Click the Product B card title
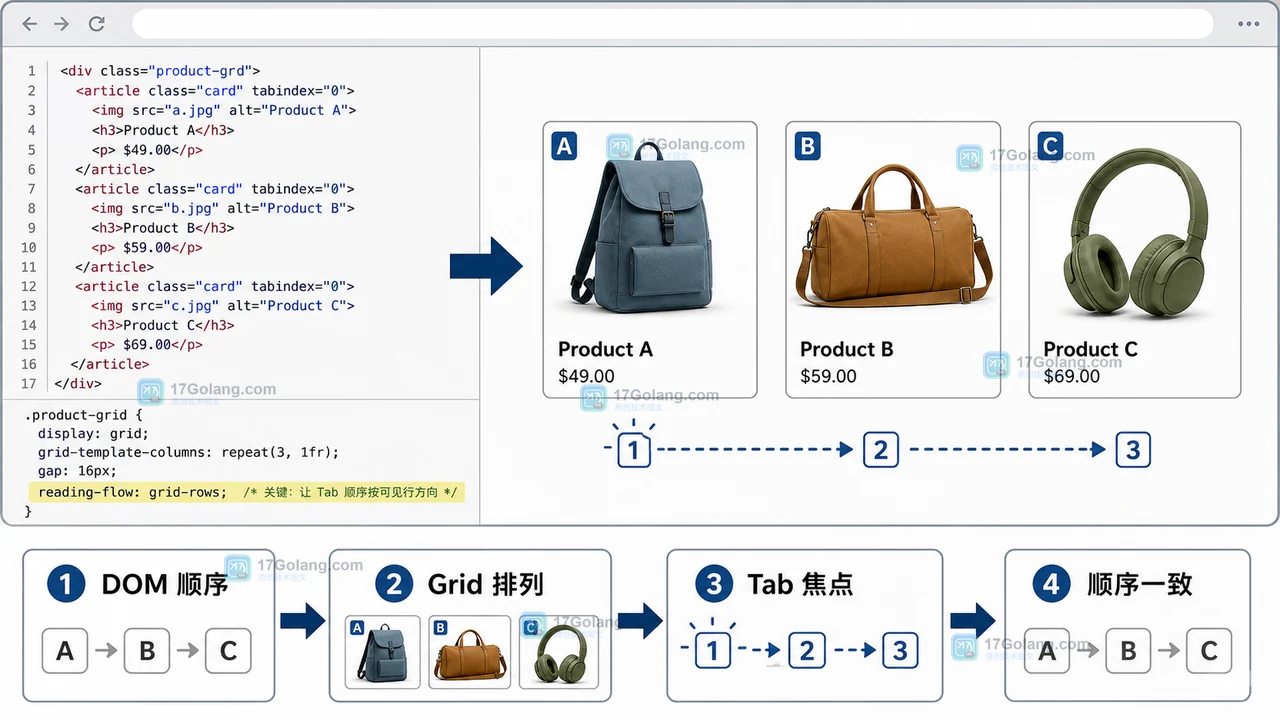 [846, 349]
